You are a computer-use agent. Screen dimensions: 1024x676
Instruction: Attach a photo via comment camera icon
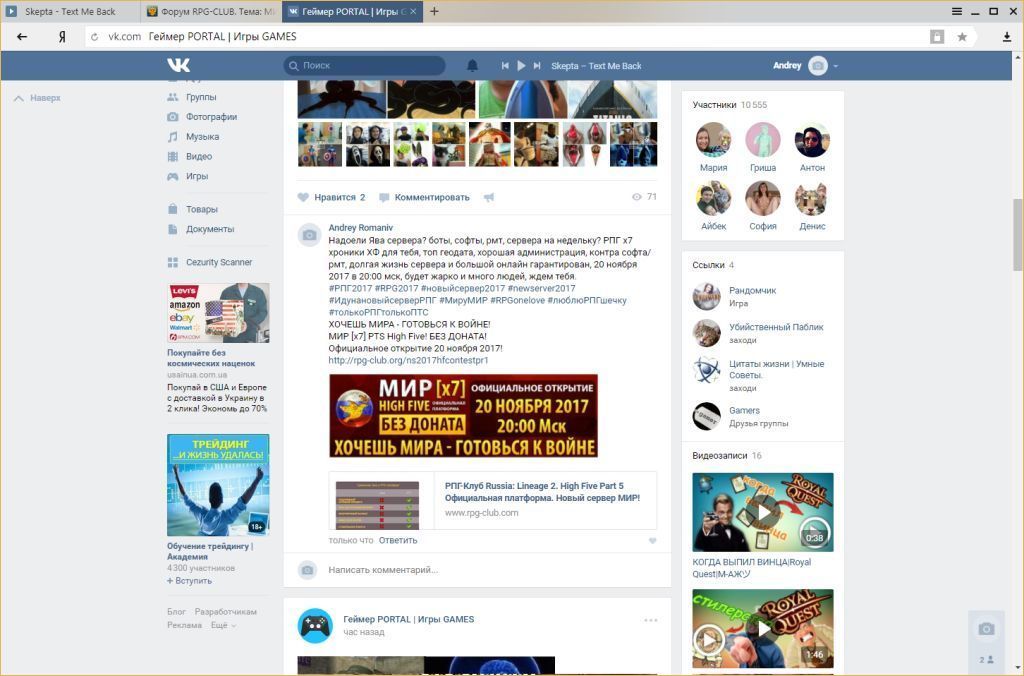coord(308,570)
